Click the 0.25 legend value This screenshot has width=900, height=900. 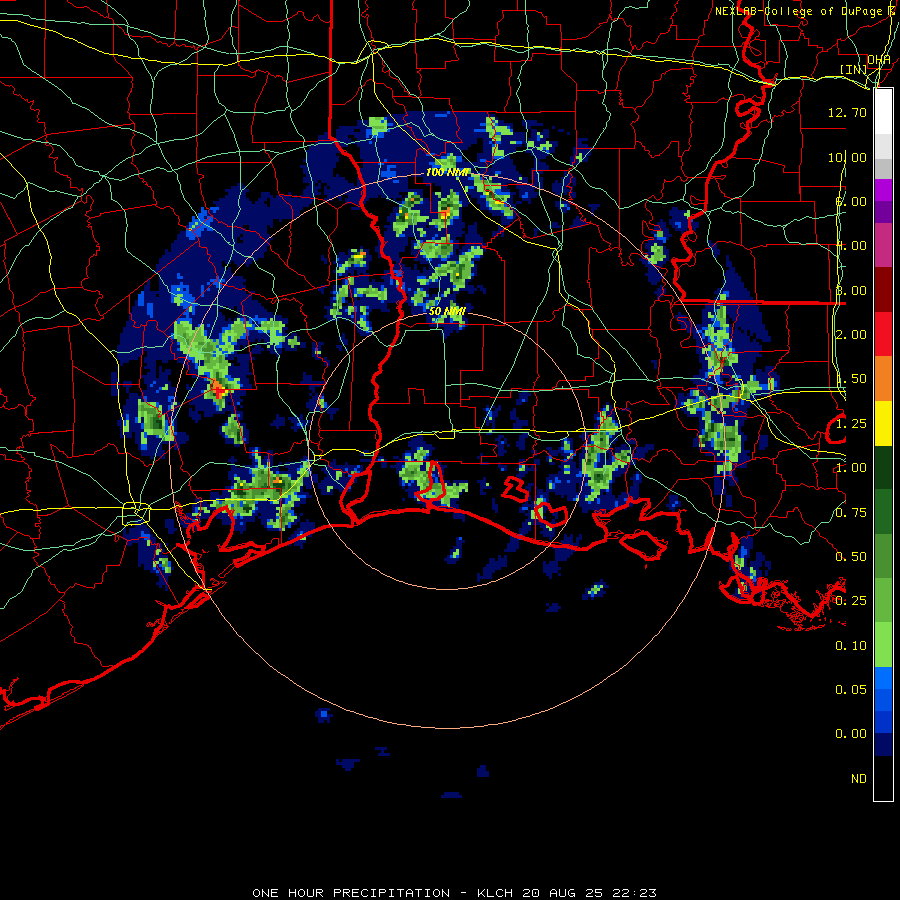click(851, 601)
